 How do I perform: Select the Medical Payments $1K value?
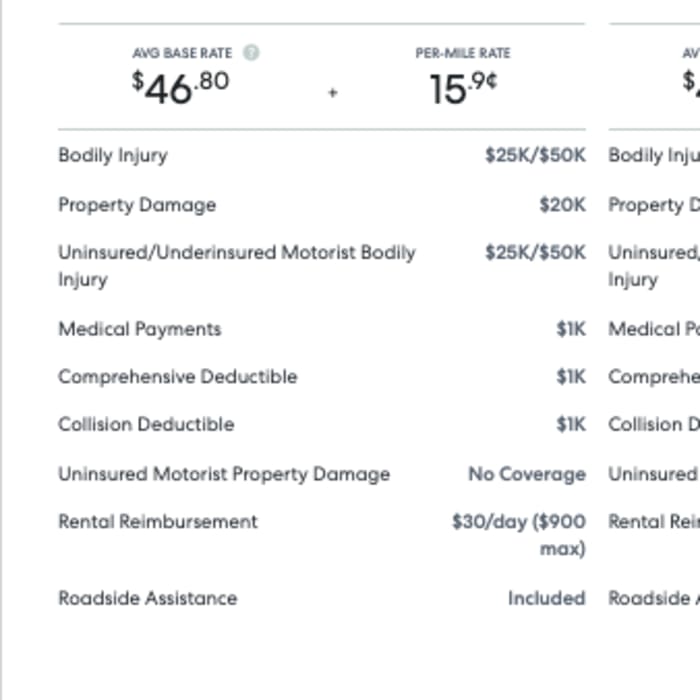571,329
